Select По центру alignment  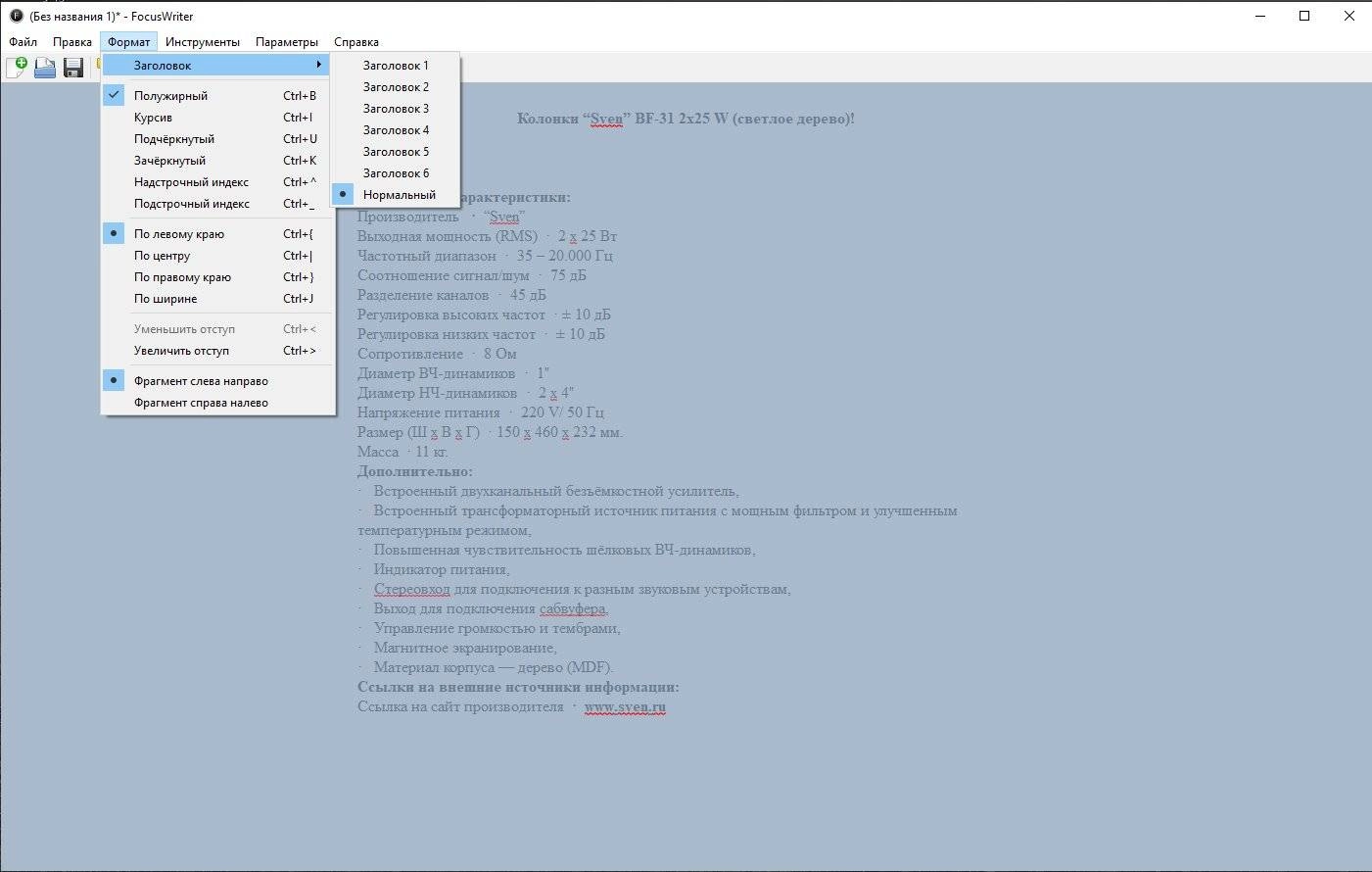[218, 256]
